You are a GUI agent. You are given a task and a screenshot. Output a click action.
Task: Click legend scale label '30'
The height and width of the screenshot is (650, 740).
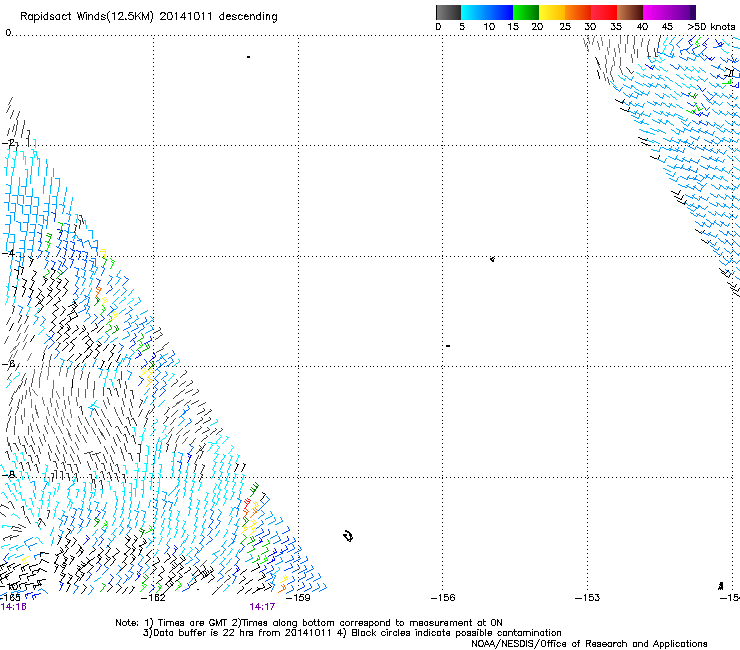point(590,27)
